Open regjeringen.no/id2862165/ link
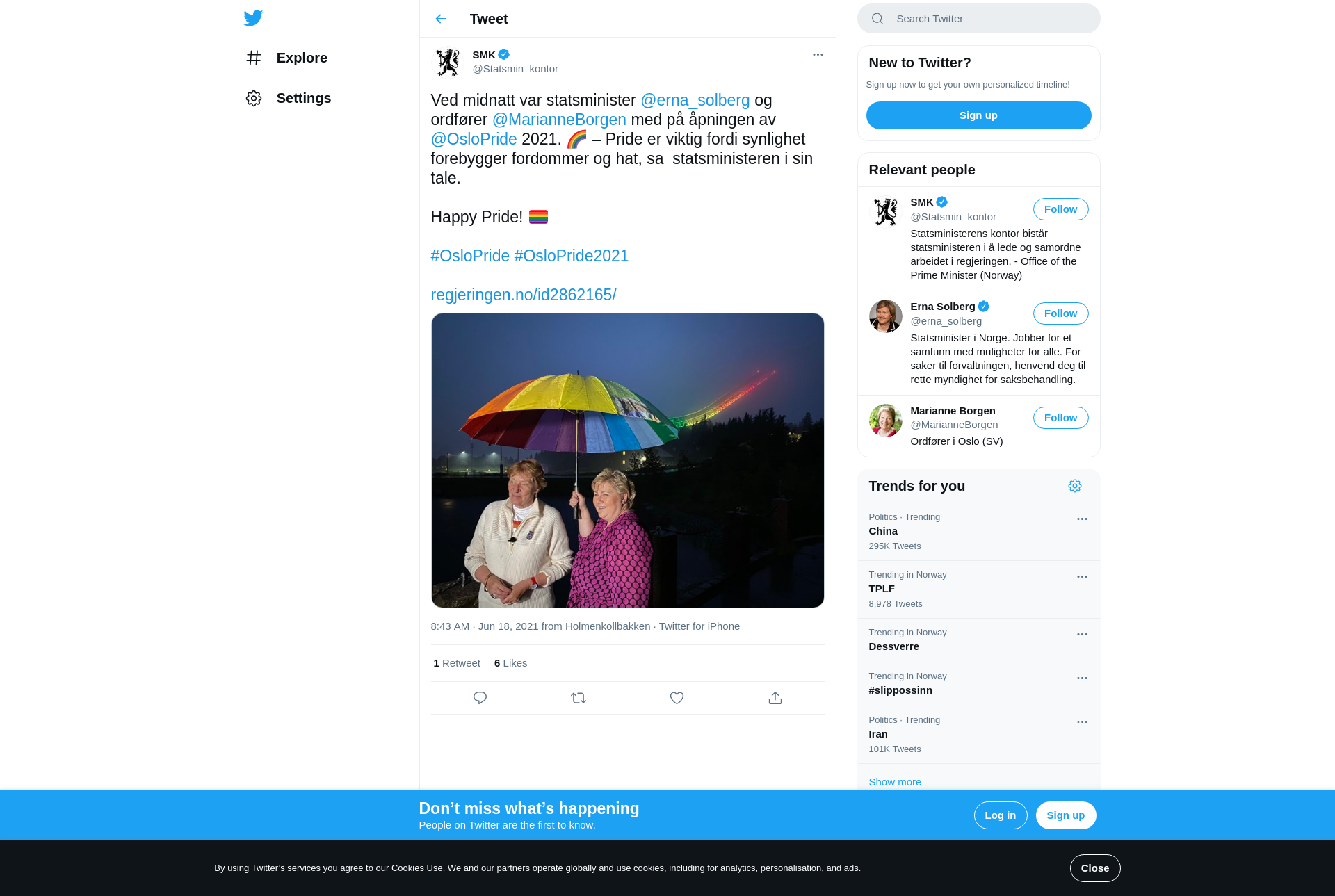Image resolution: width=1335 pixels, height=896 pixels. tap(524, 295)
